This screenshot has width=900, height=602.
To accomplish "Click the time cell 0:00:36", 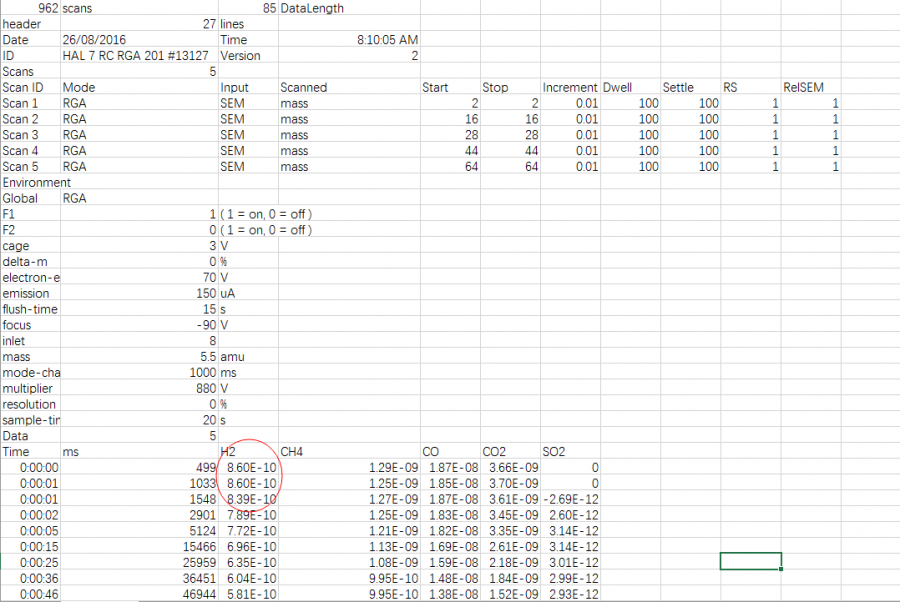I will point(30,578).
